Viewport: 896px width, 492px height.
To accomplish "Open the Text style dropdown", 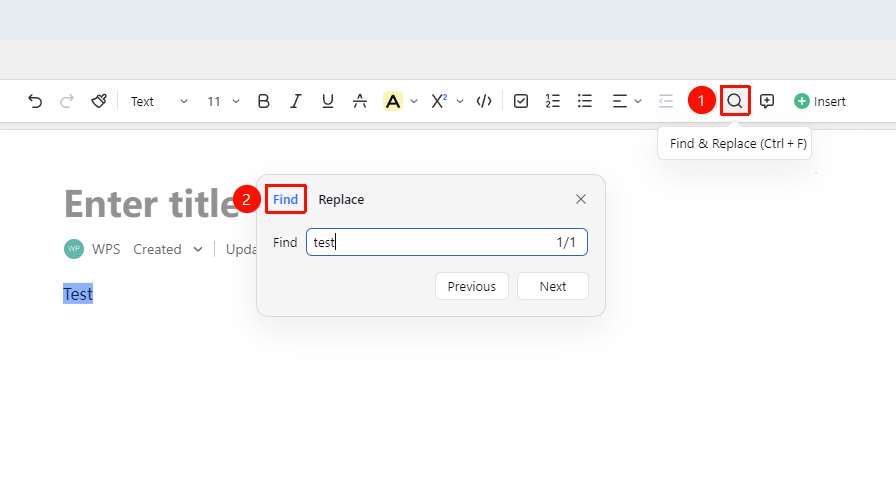I will pyautogui.click(x=159, y=101).
